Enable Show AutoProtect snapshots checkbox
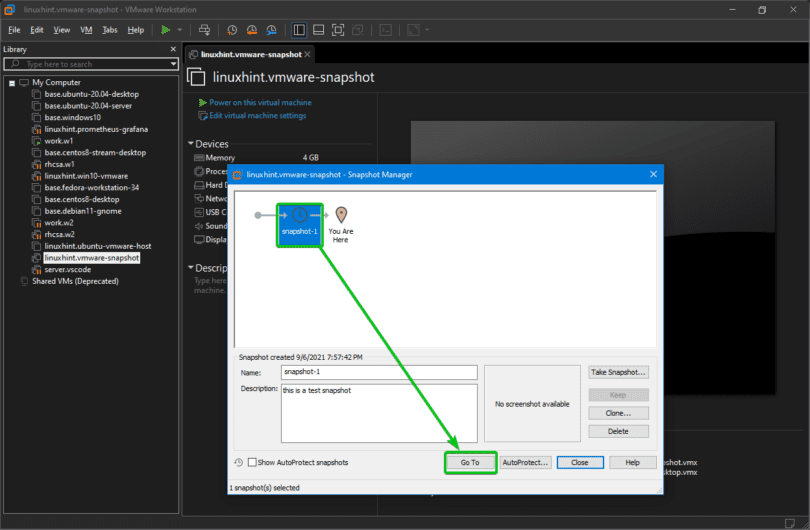This screenshot has height=530, width=810. [x=252, y=462]
